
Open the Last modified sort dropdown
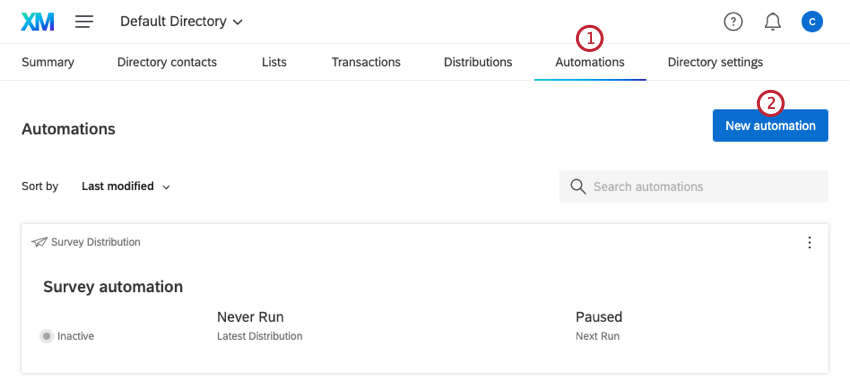pyautogui.click(x=126, y=186)
